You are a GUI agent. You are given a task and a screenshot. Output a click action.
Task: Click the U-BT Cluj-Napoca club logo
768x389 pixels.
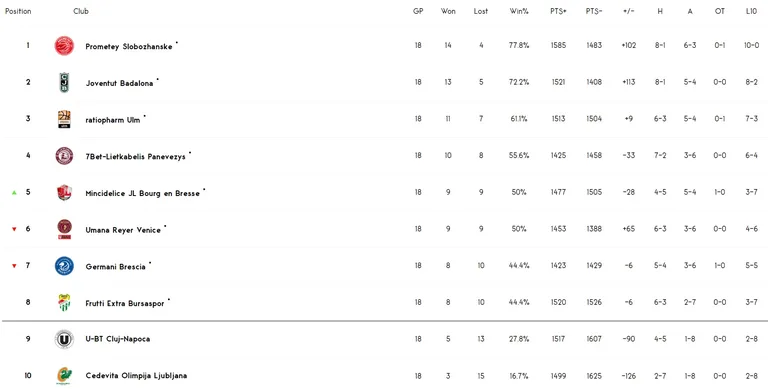[64, 339]
